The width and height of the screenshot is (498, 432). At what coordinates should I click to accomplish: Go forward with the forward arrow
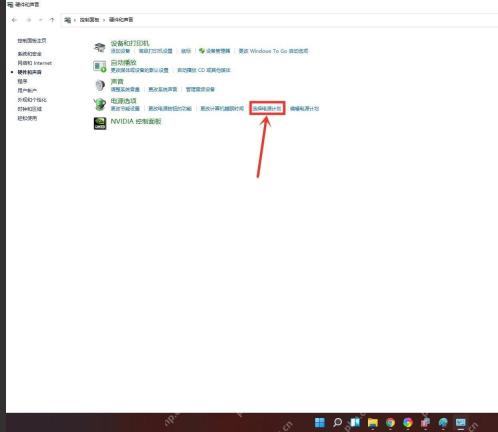(x=29, y=20)
